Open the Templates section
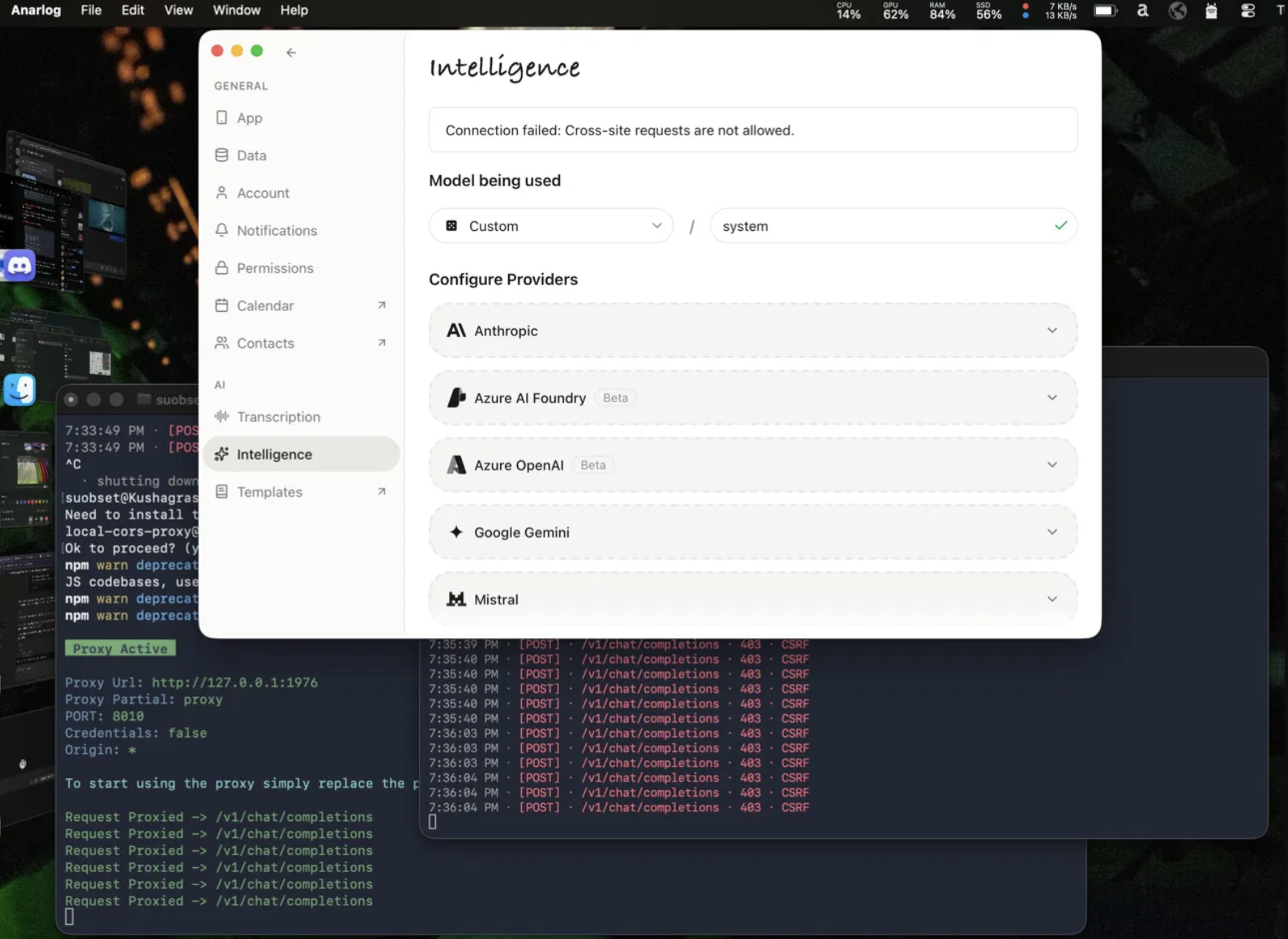 point(302,492)
